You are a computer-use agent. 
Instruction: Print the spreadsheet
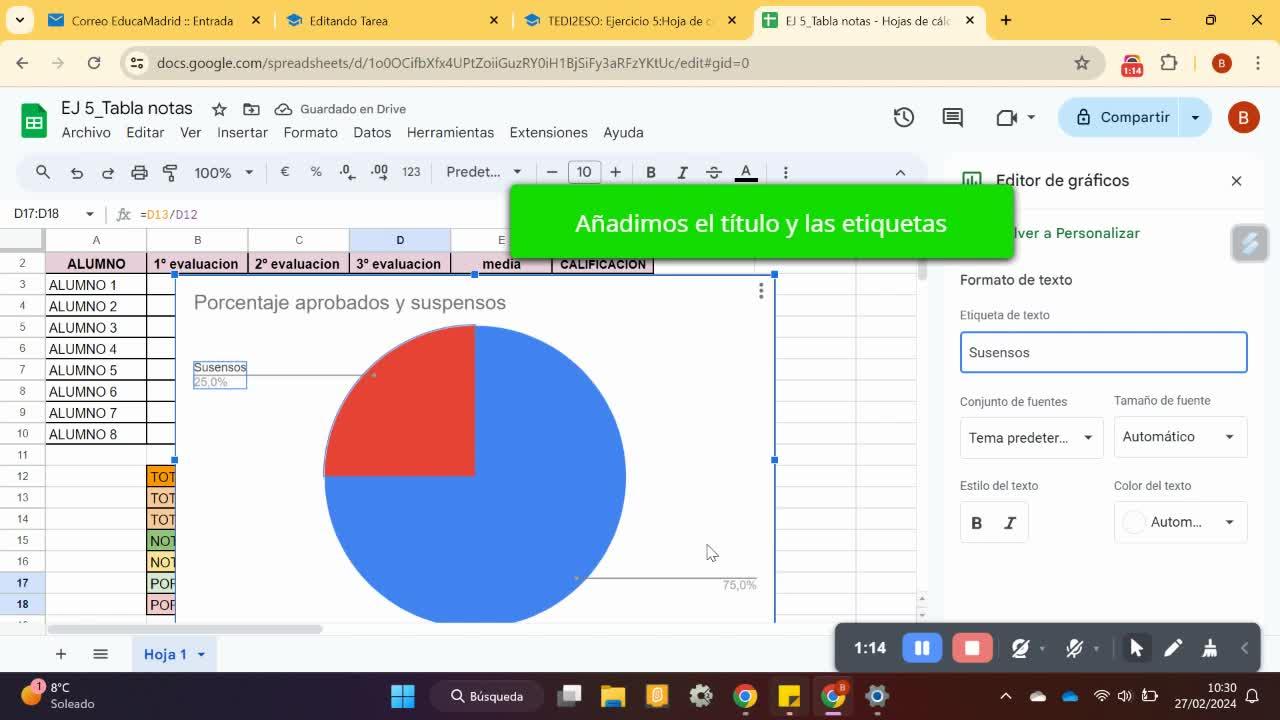tap(139, 172)
